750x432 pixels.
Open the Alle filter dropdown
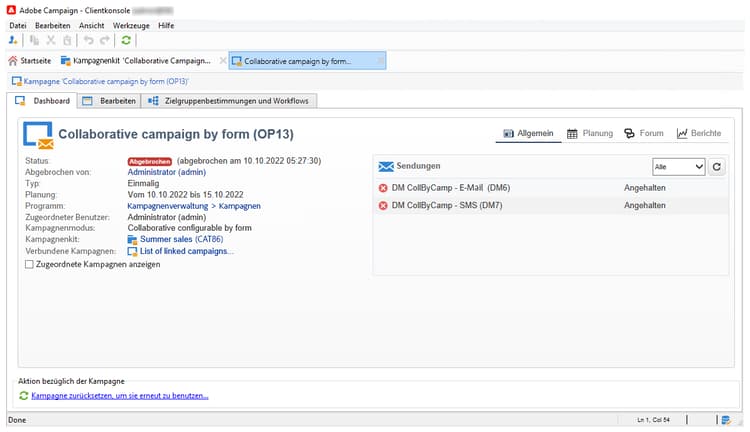pyautogui.click(x=678, y=167)
